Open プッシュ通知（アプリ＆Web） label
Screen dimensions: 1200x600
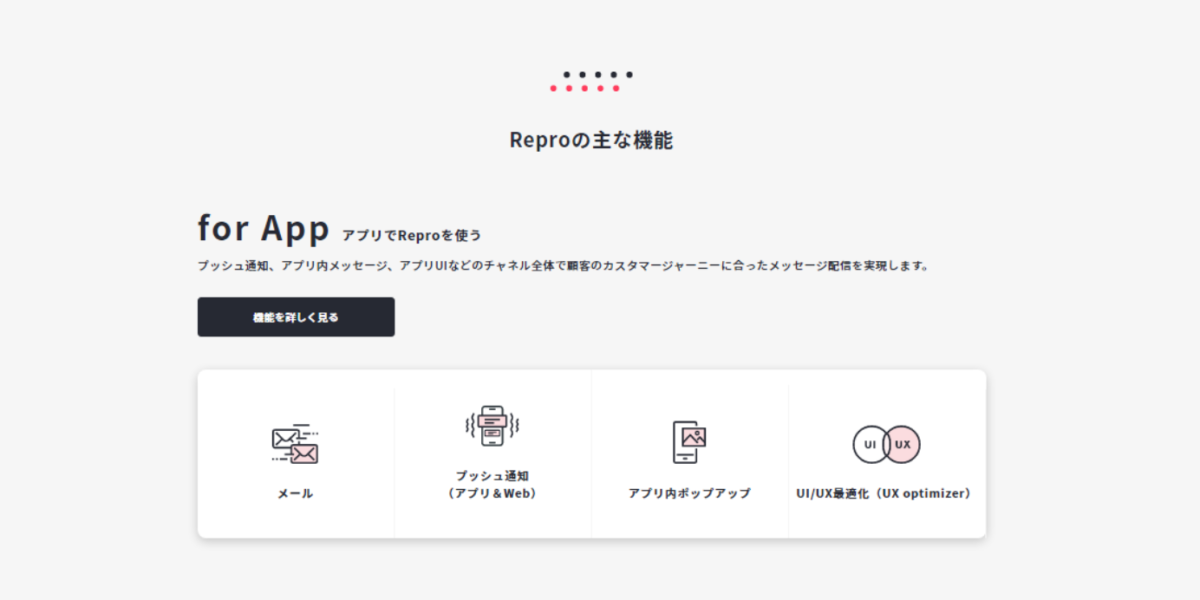point(492,485)
